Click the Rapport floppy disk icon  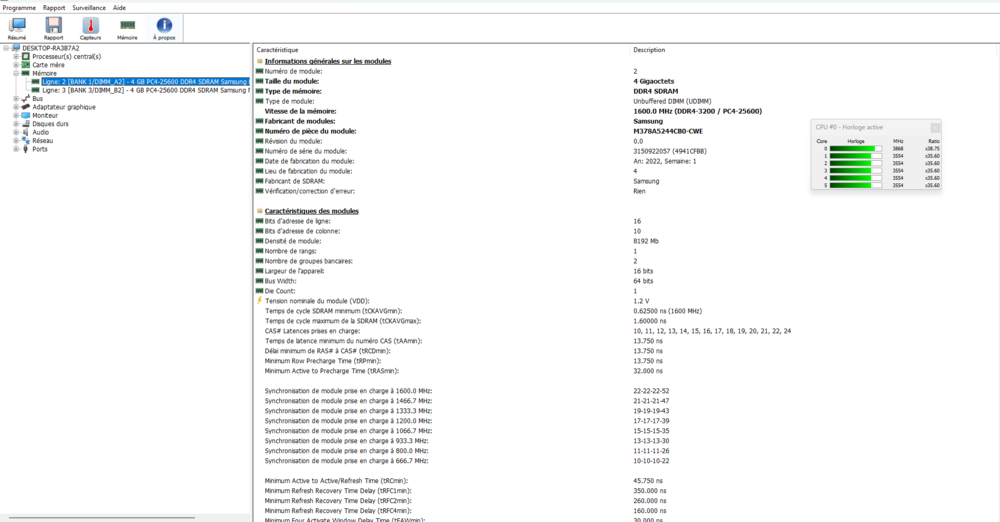53,28
